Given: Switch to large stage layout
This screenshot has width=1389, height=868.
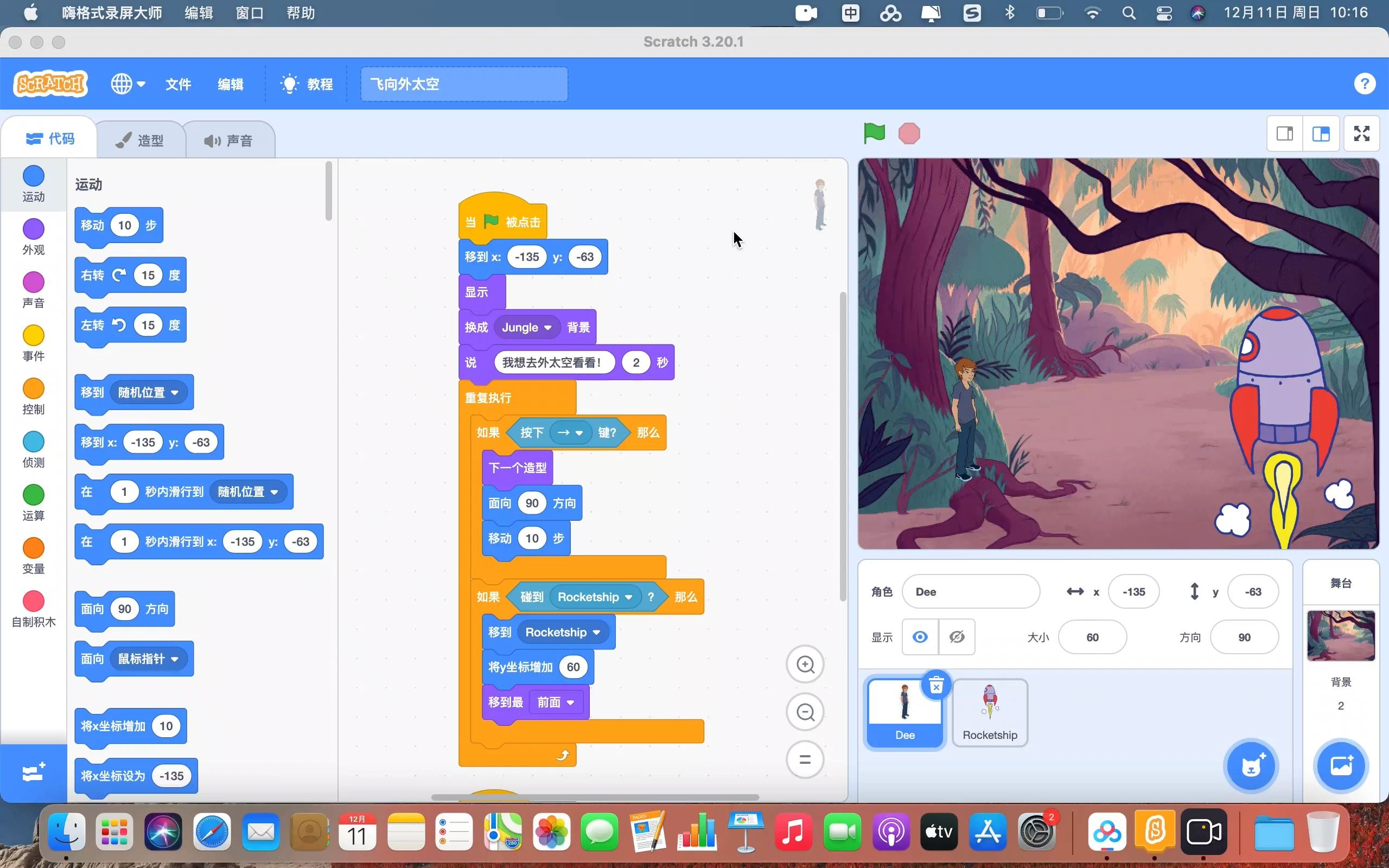Looking at the screenshot, I should tap(1321, 134).
